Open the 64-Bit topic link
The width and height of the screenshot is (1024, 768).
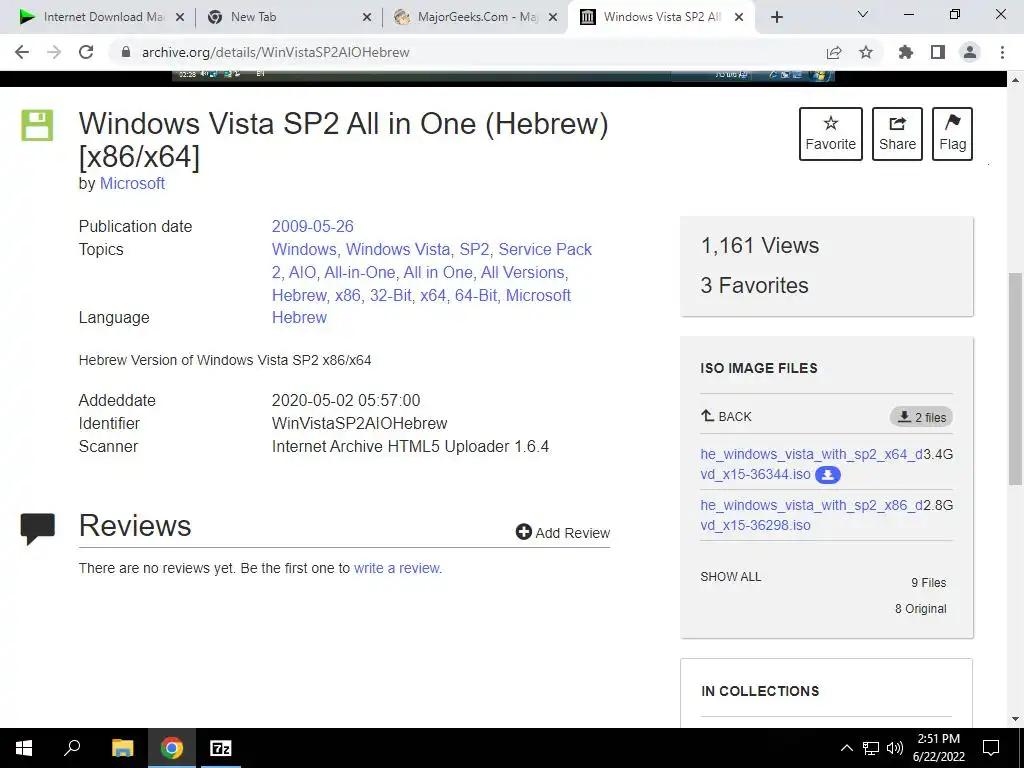pos(476,295)
